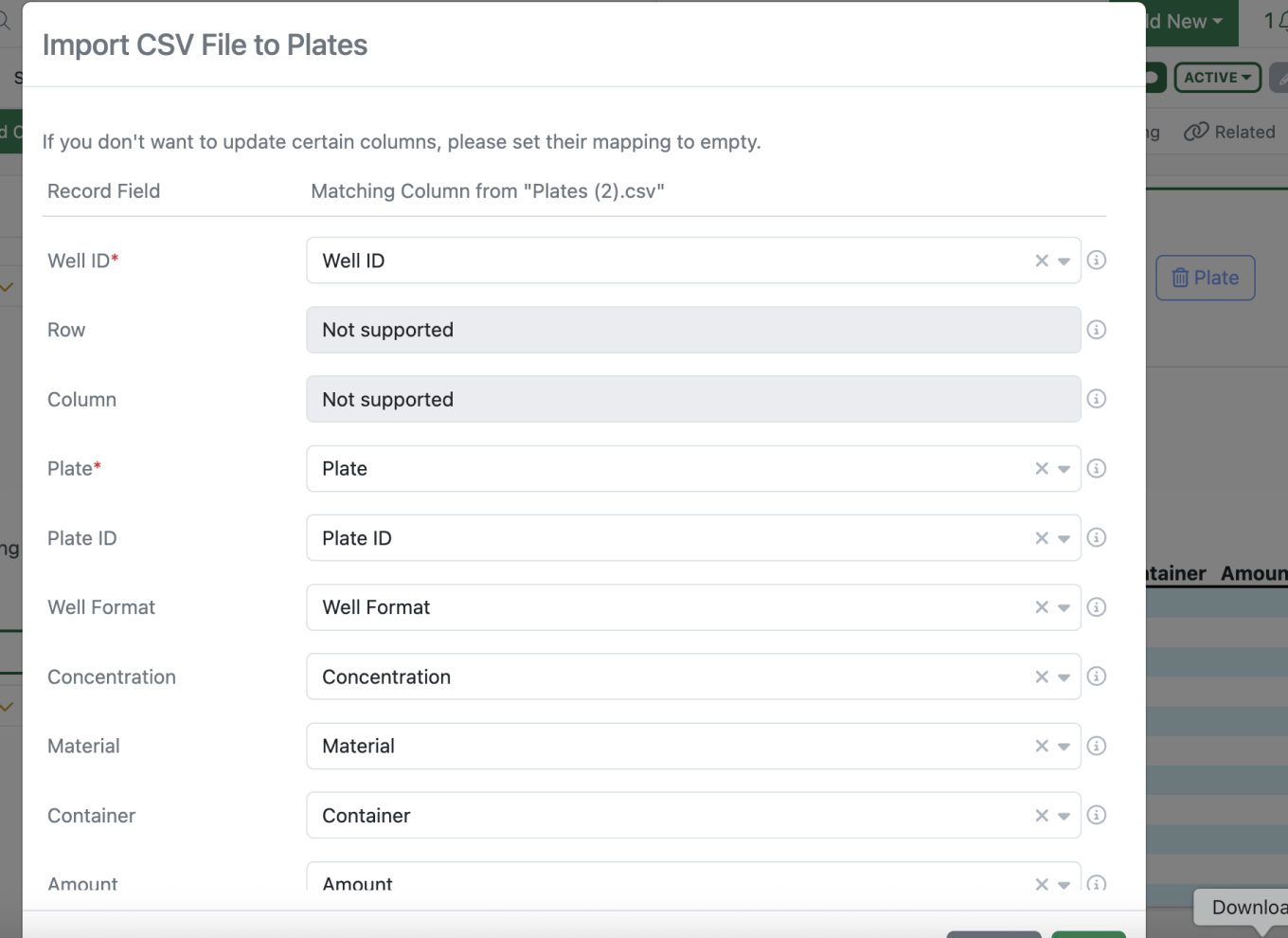Open the Plate ID dropdown arrow
The image size is (1288, 938).
click(x=1064, y=538)
